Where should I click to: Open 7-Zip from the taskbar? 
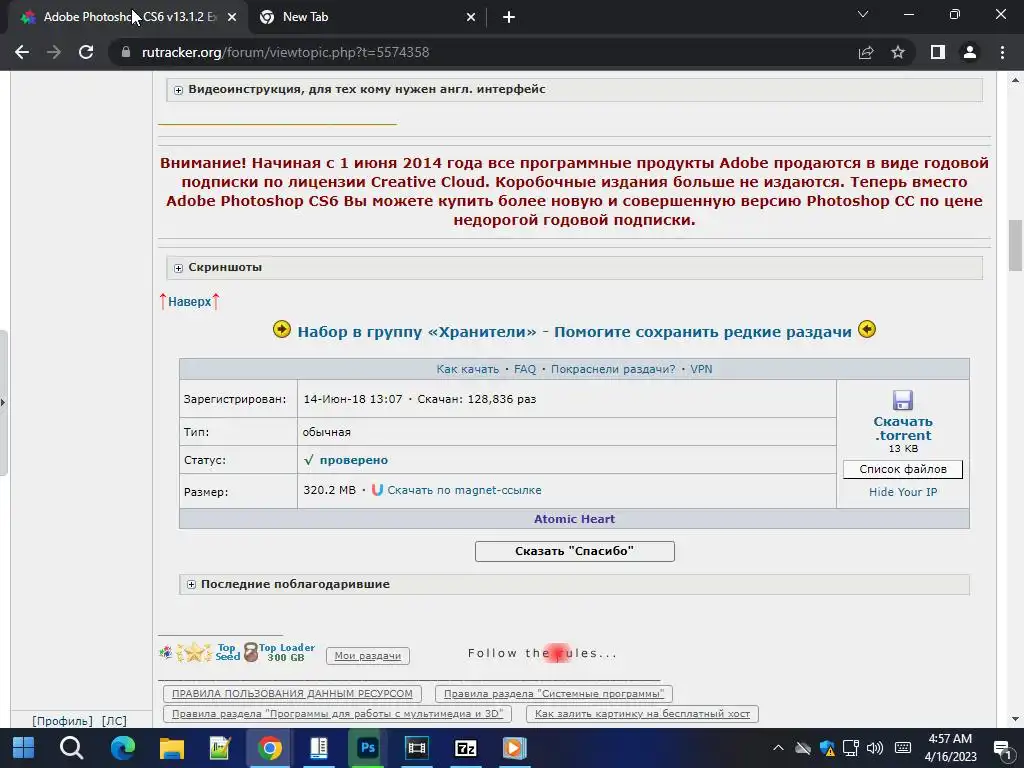coord(466,748)
